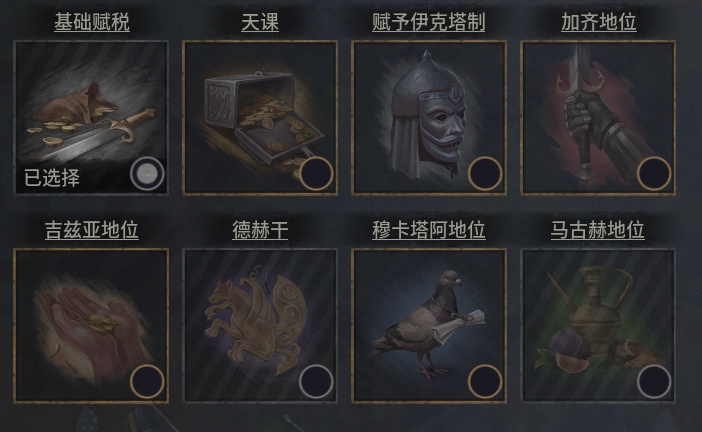Image resolution: width=702 pixels, height=432 pixels.
Task: Select the 加齐地位 radio circle
Action: [x=654, y=174]
